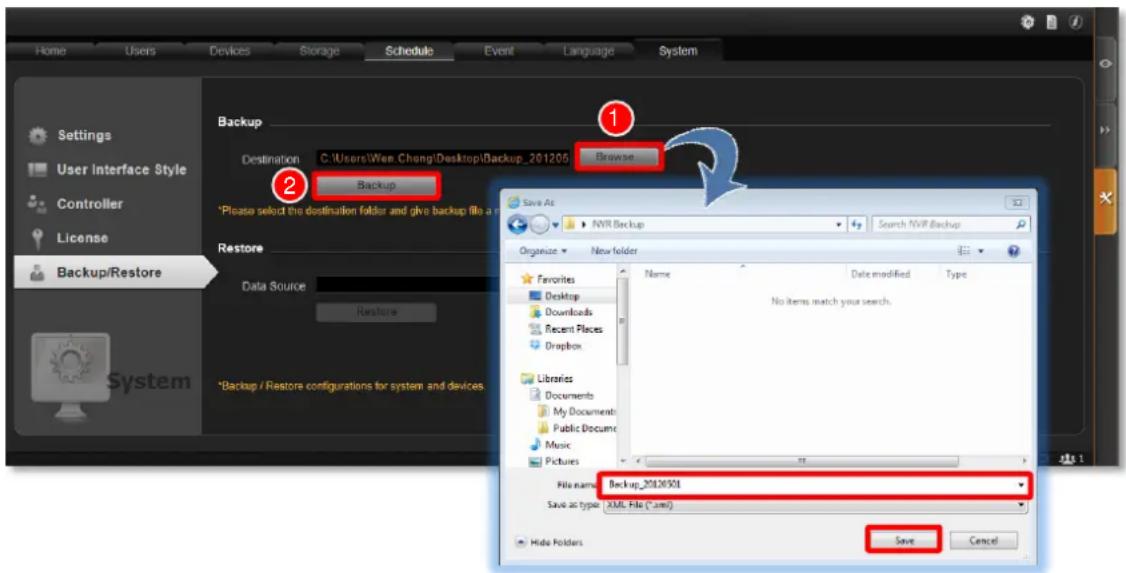
Task: Switch to the System tab
Action: tap(678, 51)
